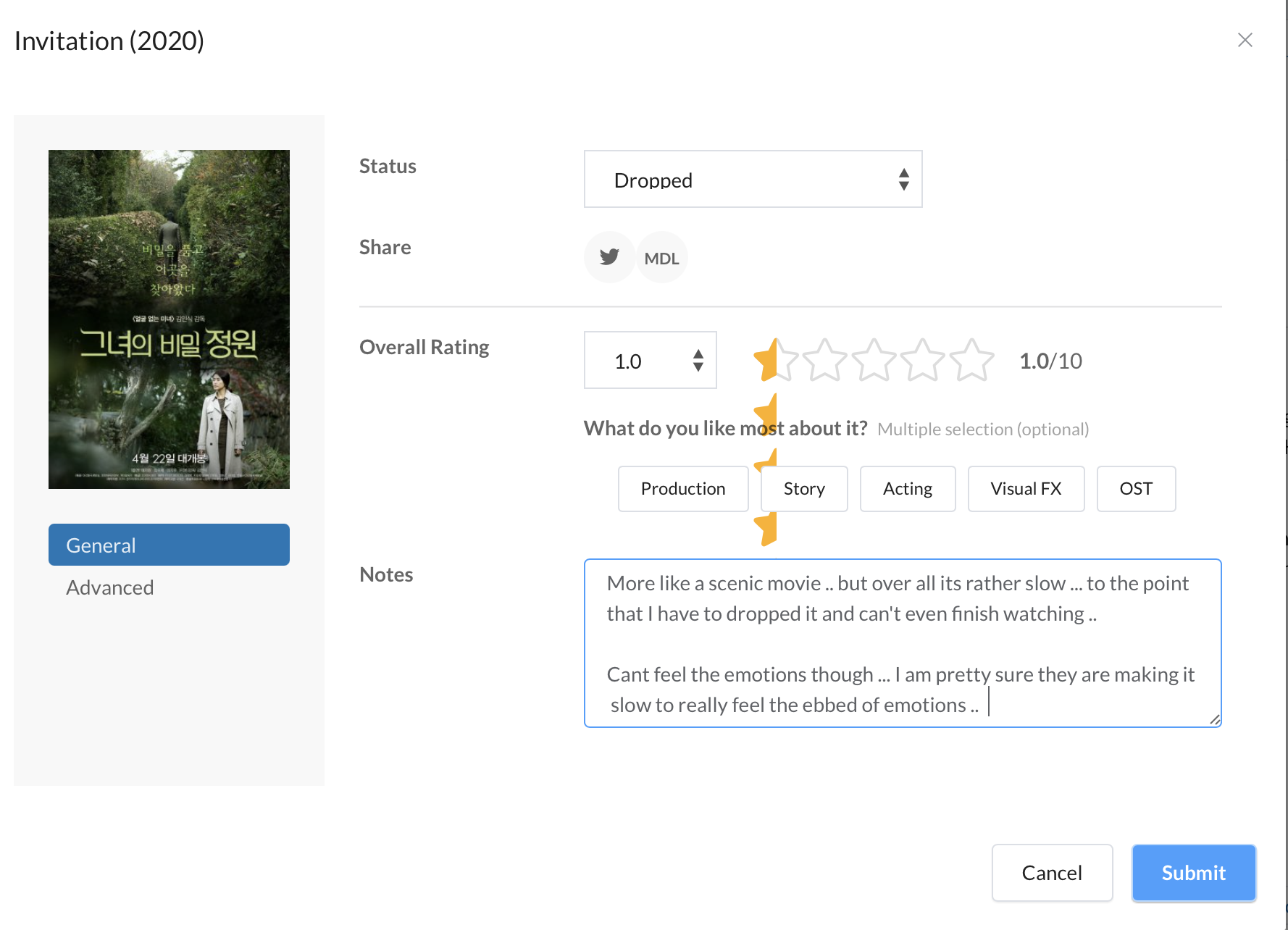This screenshot has height=930, width=1288.
Task: Share on MDL feed icon
Action: click(661, 258)
